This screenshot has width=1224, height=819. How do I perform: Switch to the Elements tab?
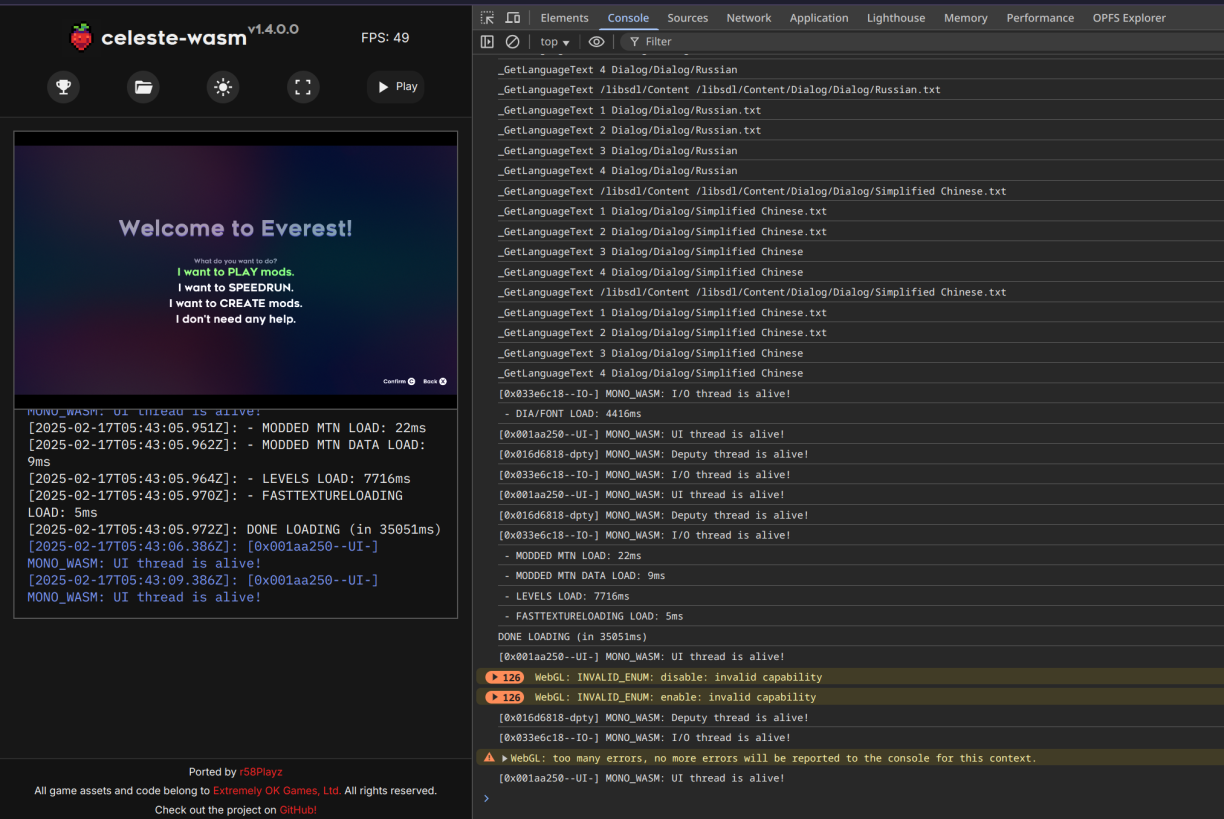(564, 18)
